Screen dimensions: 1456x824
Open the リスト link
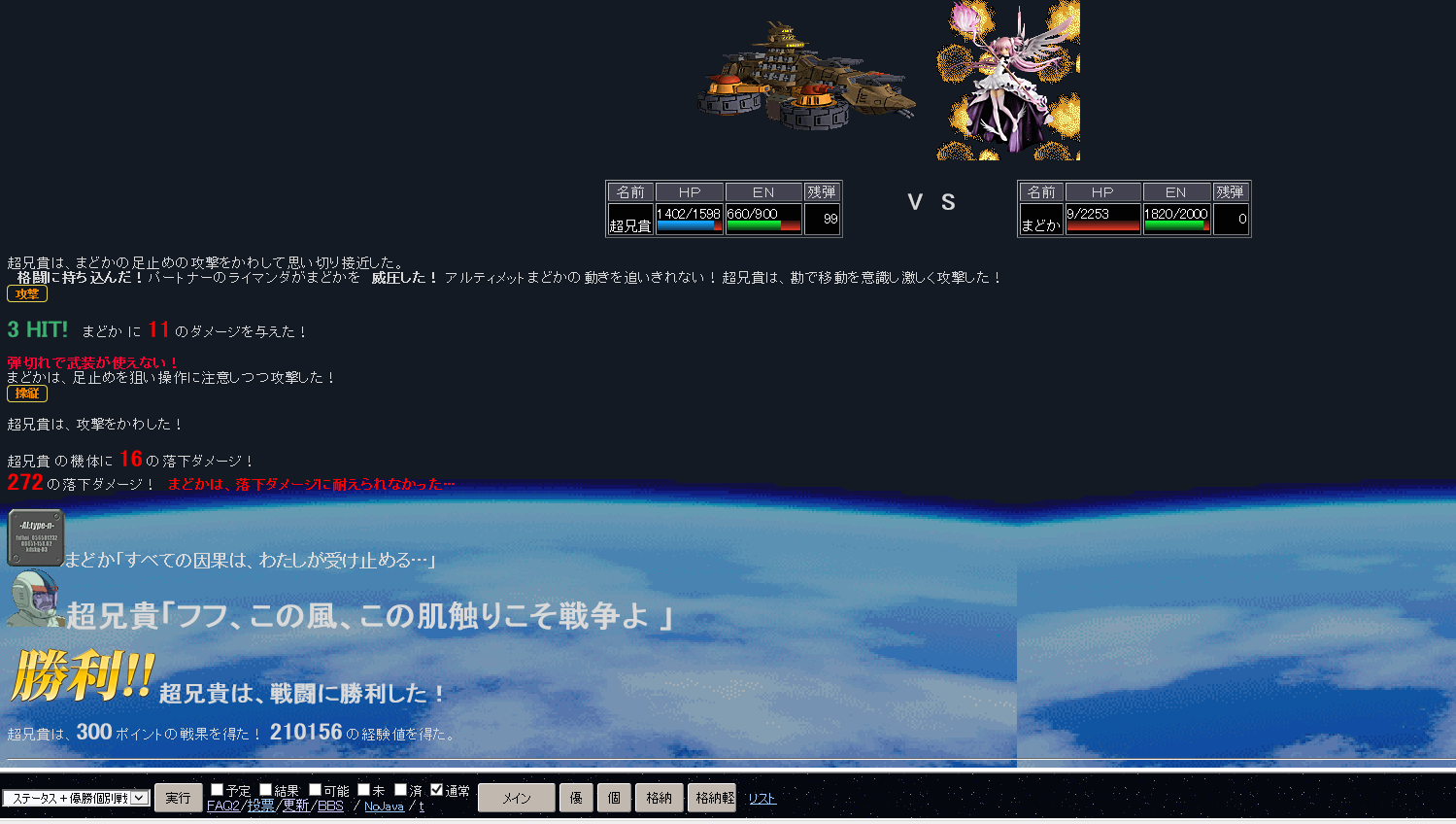pyautogui.click(x=762, y=799)
